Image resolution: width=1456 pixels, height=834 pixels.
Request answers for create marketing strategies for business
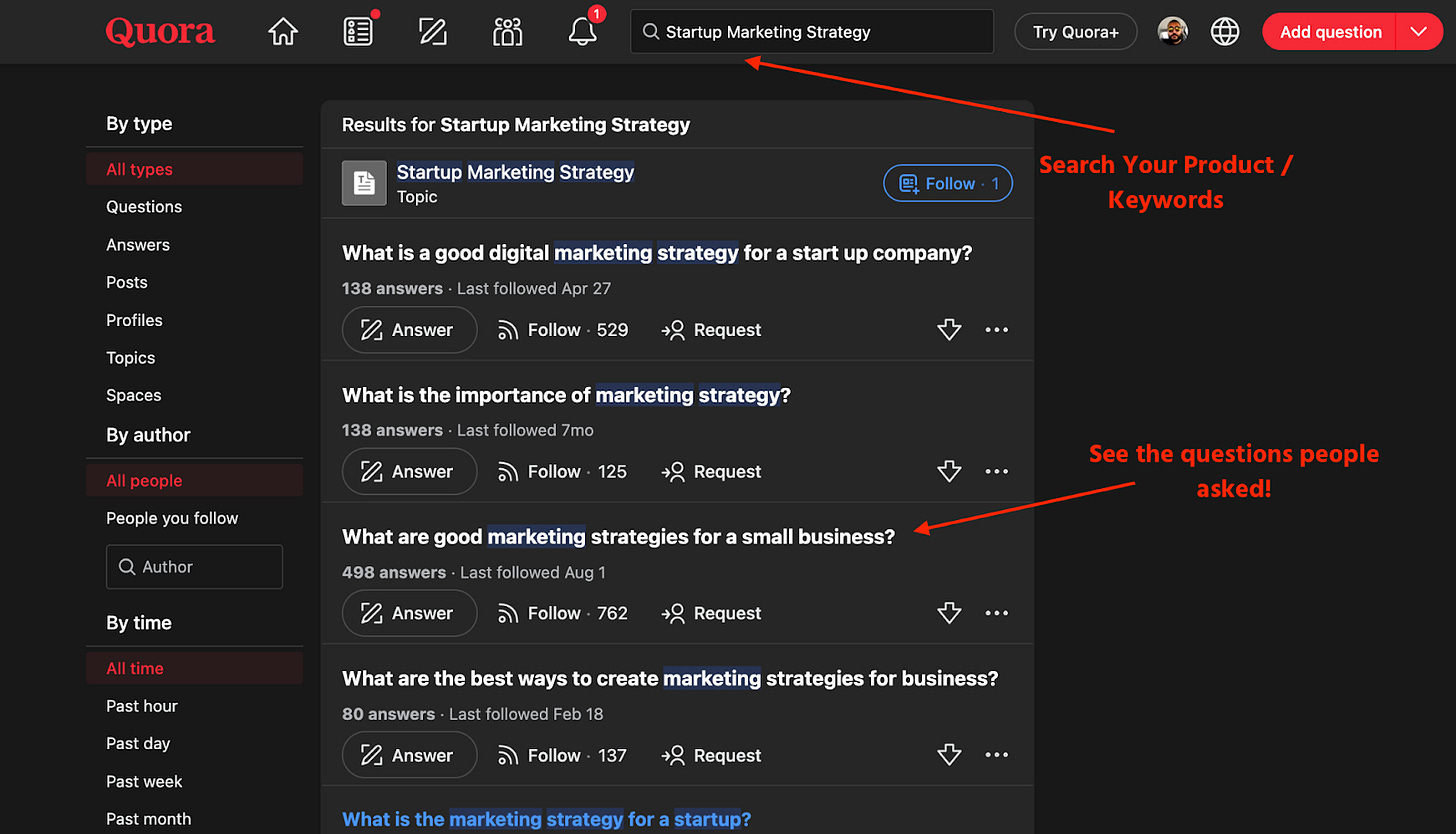tap(712, 756)
